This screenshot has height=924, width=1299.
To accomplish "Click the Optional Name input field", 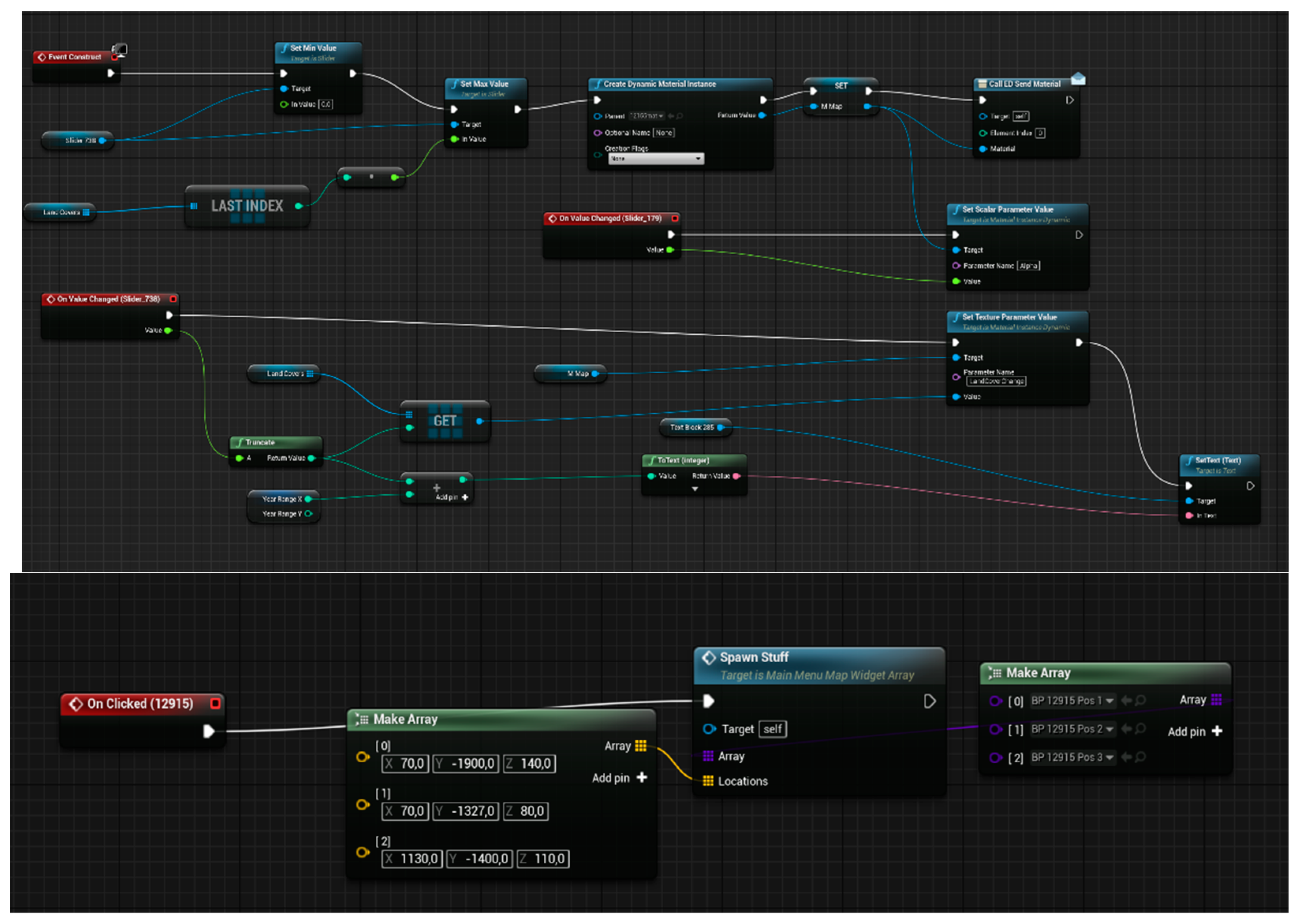I will pos(664,132).
